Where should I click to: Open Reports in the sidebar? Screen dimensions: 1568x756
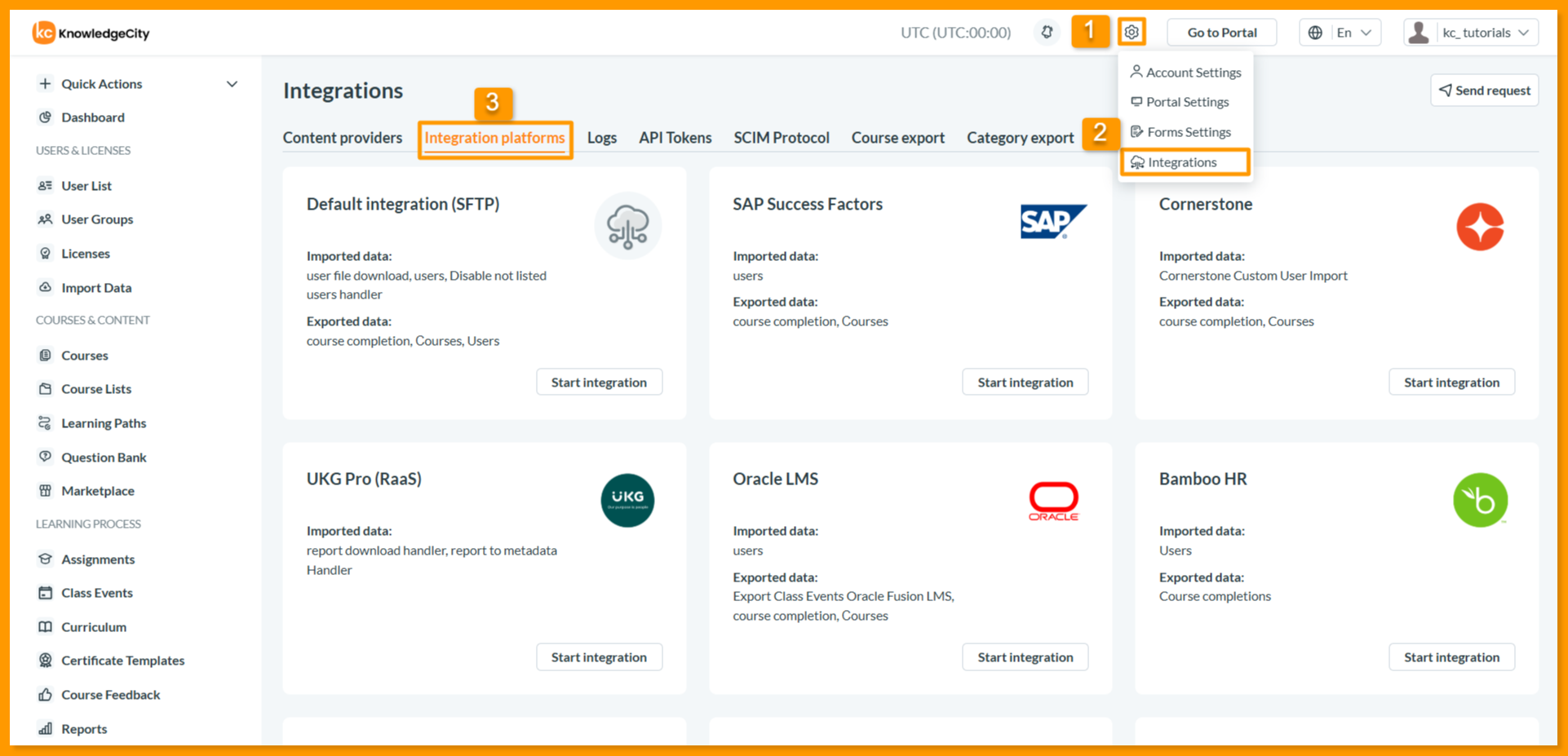84,729
